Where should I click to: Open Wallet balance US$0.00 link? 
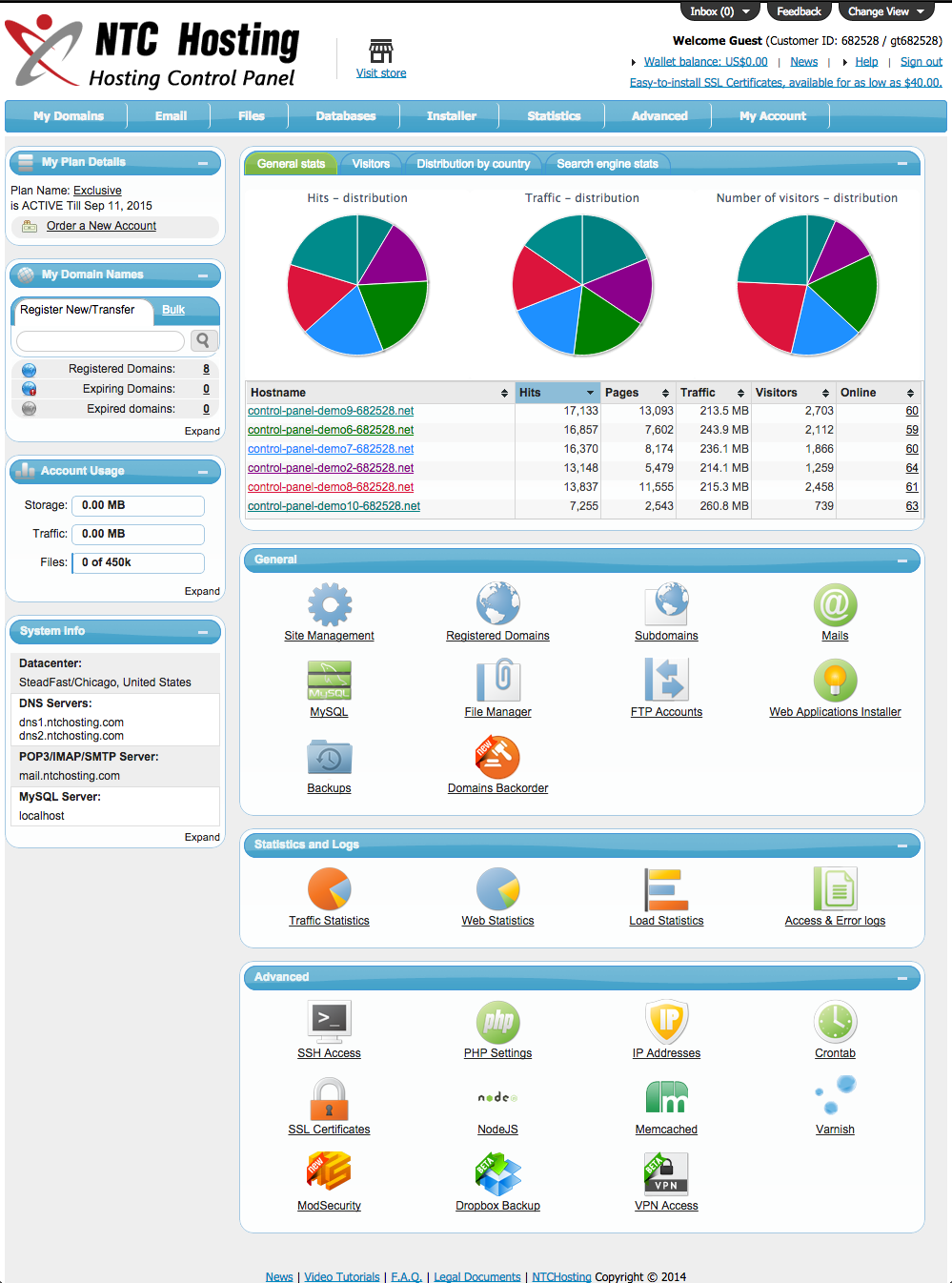pyautogui.click(x=706, y=62)
